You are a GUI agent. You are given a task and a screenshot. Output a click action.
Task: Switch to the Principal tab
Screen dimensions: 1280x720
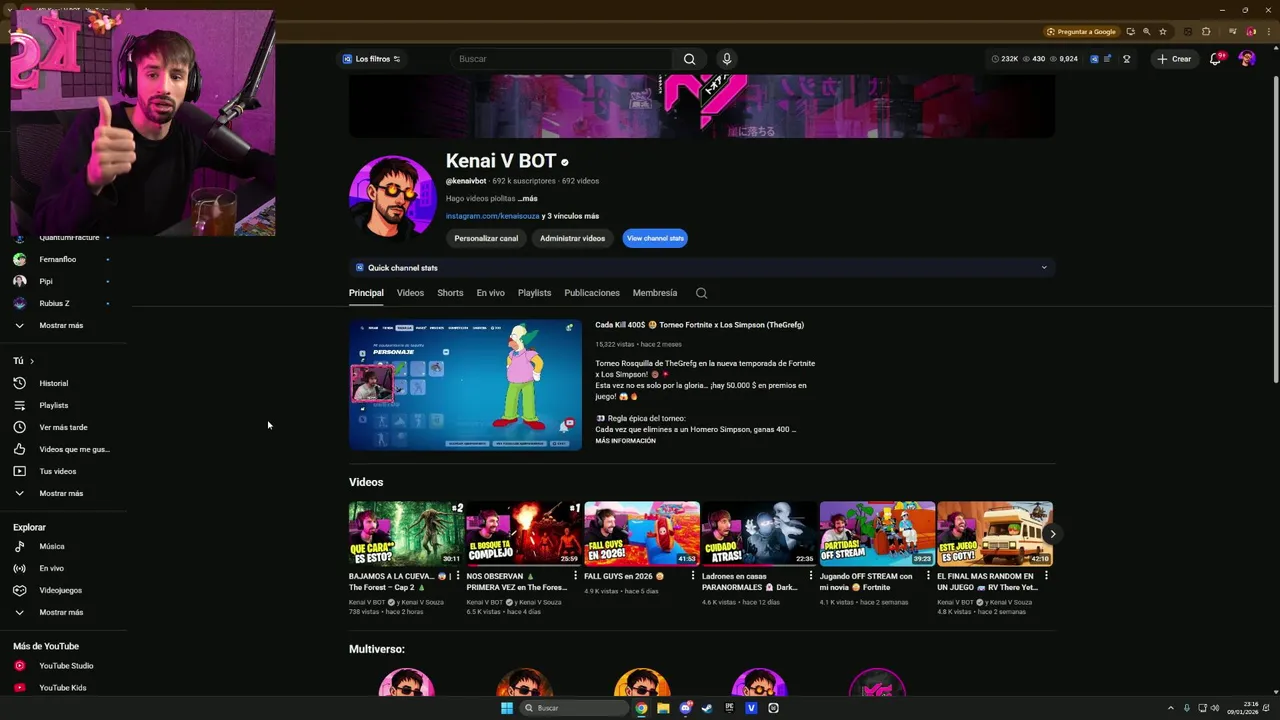366,293
